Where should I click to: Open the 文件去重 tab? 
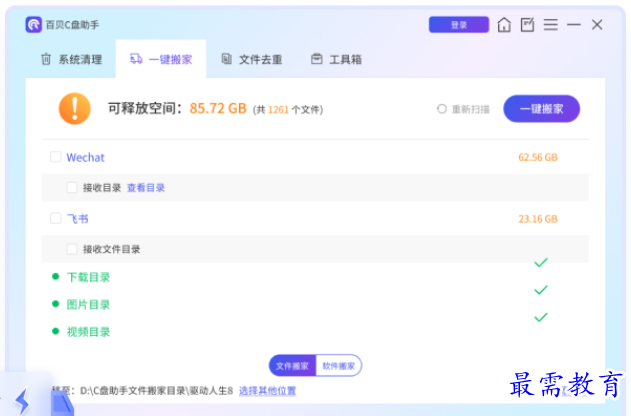[252, 60]
